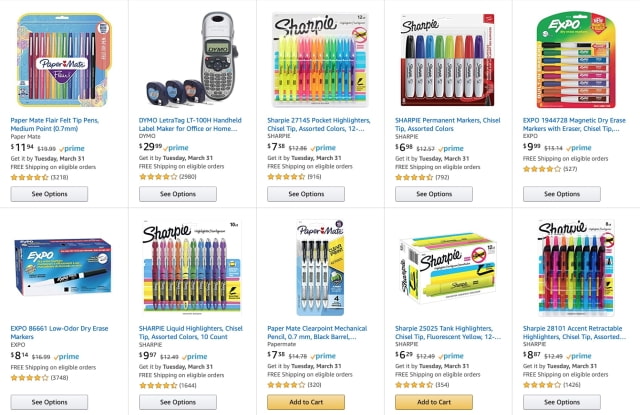
Task: Add Paper Mate Clearpoint Pencil to cart
Action: (x=306, y=402)
